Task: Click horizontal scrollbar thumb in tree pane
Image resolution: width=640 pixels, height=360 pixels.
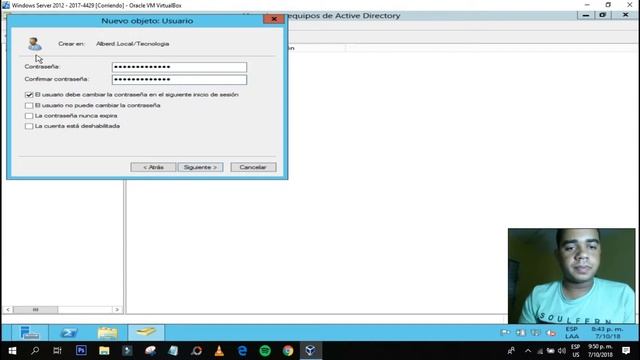Action: pos(36,310)
